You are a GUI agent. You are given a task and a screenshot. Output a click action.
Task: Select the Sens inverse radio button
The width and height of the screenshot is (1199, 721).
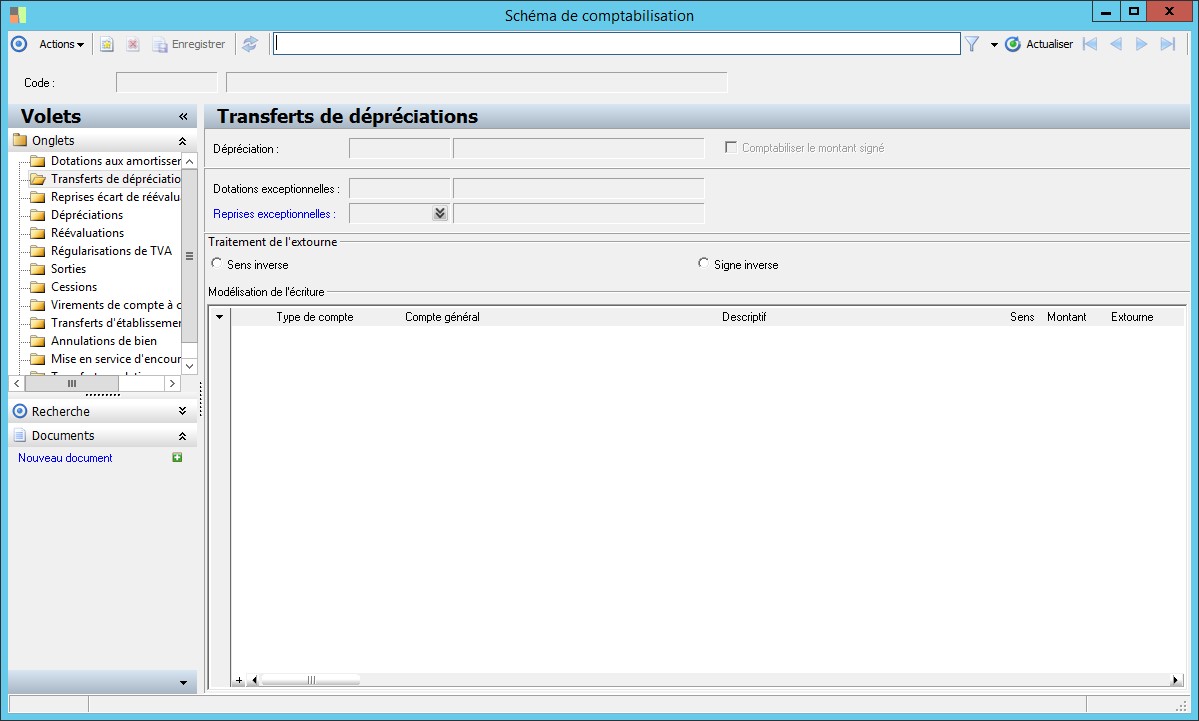[x=217, y=264]
